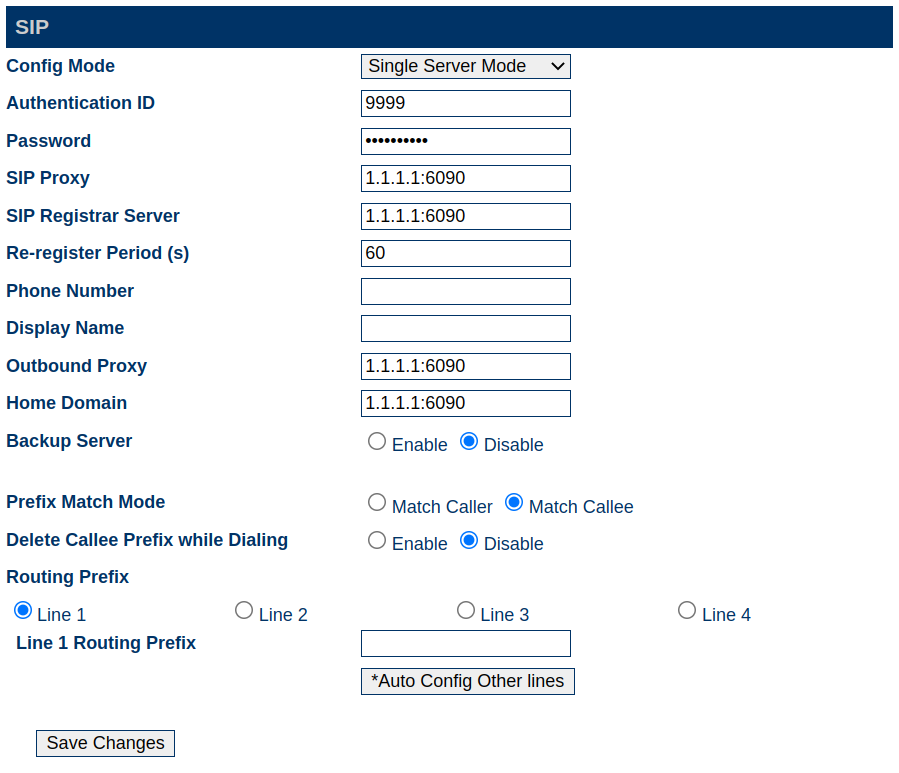Select the Line 4 radio button
899x773 pixels.
point(687,611)
